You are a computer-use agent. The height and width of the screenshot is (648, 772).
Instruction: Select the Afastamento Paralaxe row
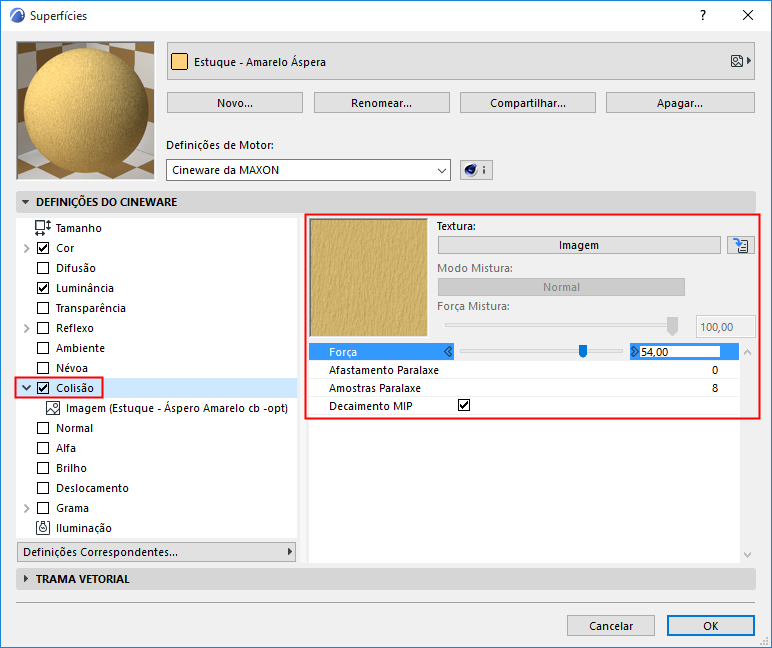pos(524,370)
